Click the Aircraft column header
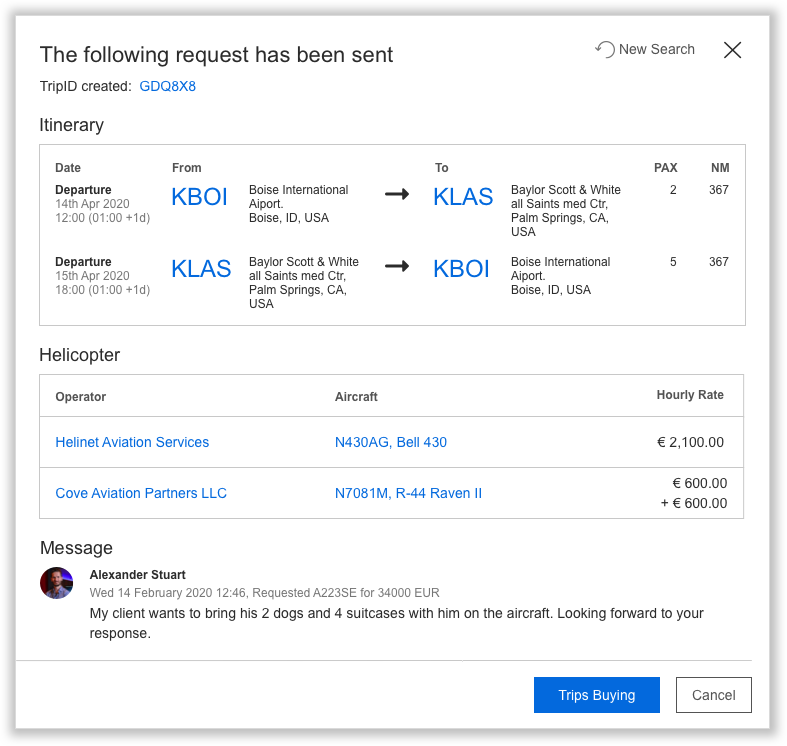The height and width of the screenshot is (746, 787). pos(356,397)
